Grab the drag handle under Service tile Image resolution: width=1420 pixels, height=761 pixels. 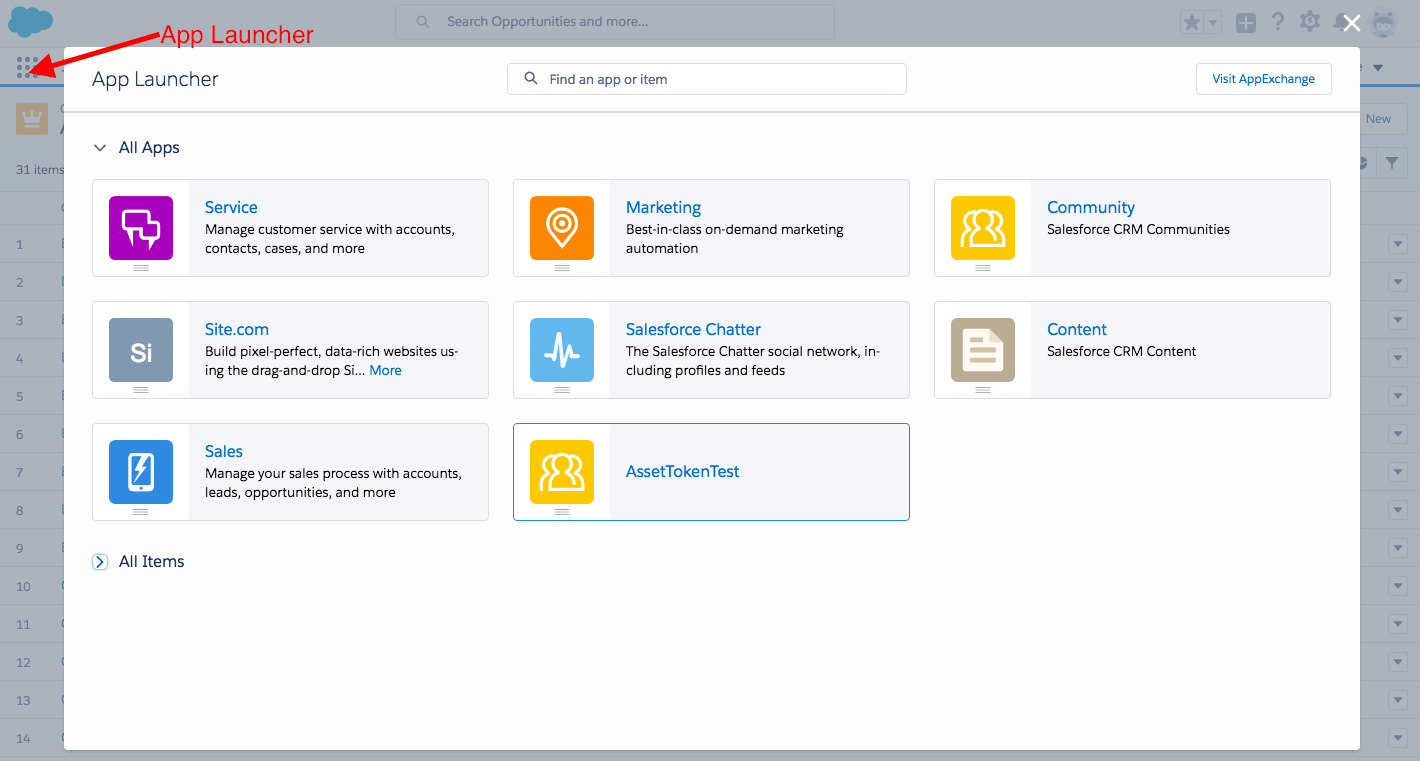pos(141,268)
